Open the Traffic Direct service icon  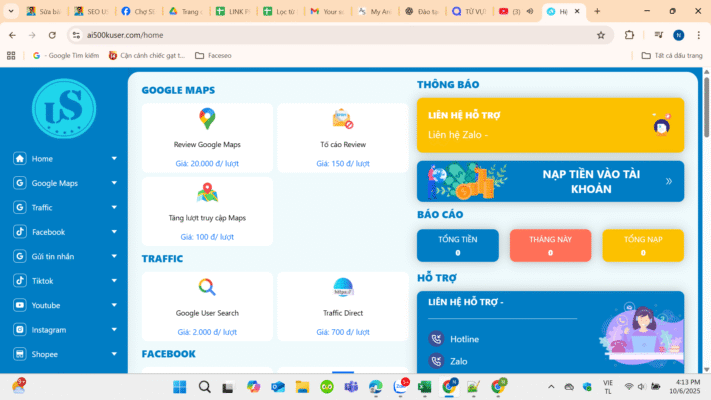pyautogui.click(x=342, y=287)
